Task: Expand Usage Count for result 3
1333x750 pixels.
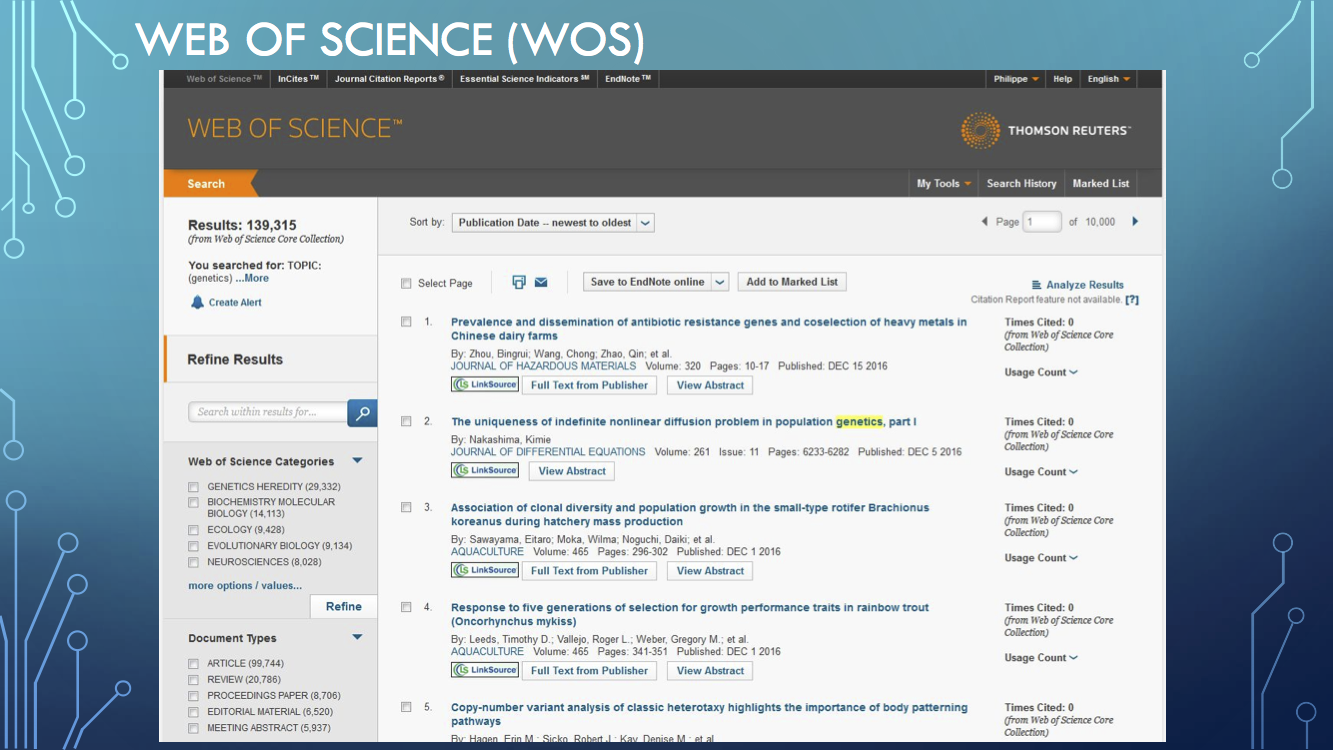Action: point(1041,558)
